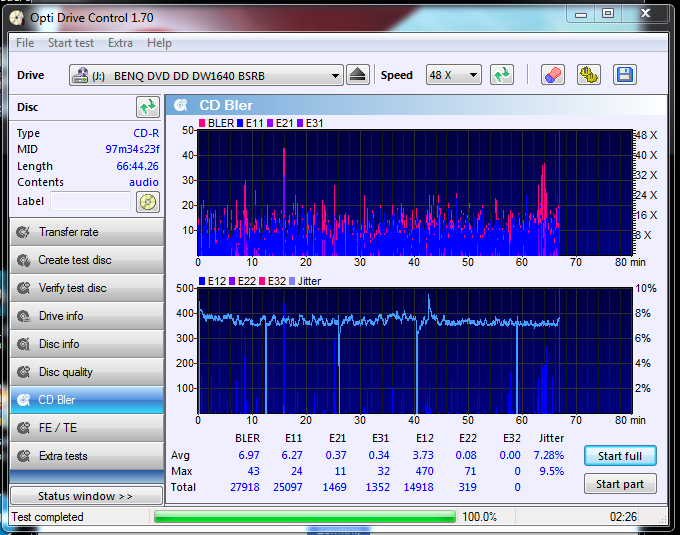The width and height of the screenshot is (680, 535).
Task: Open the Transfer rate test
Action: point(87,232)
